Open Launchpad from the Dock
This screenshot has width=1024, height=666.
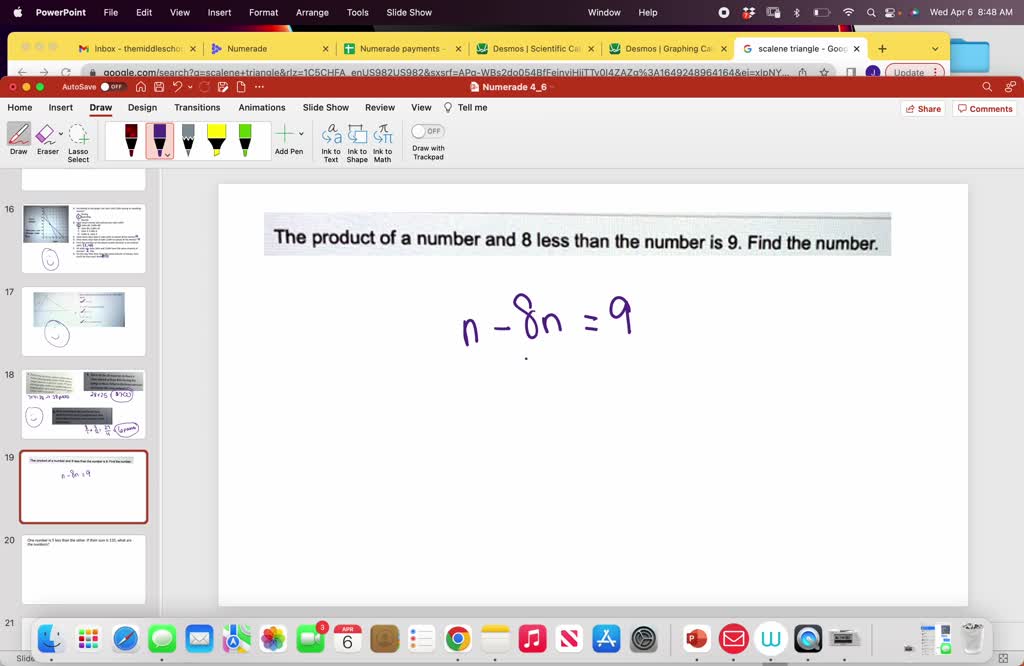point(88,638)
